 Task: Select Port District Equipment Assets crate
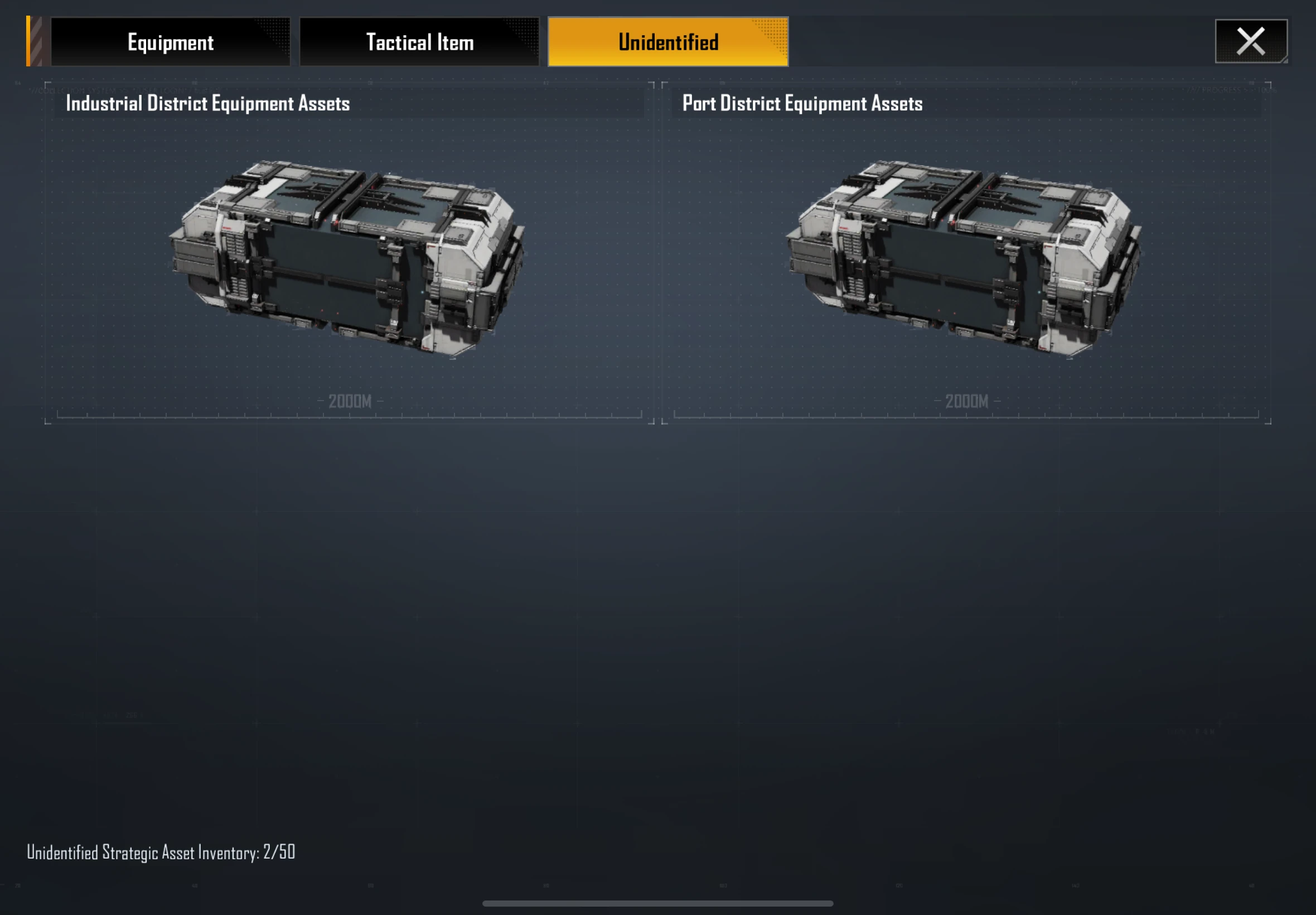click(x=964, y=259)
